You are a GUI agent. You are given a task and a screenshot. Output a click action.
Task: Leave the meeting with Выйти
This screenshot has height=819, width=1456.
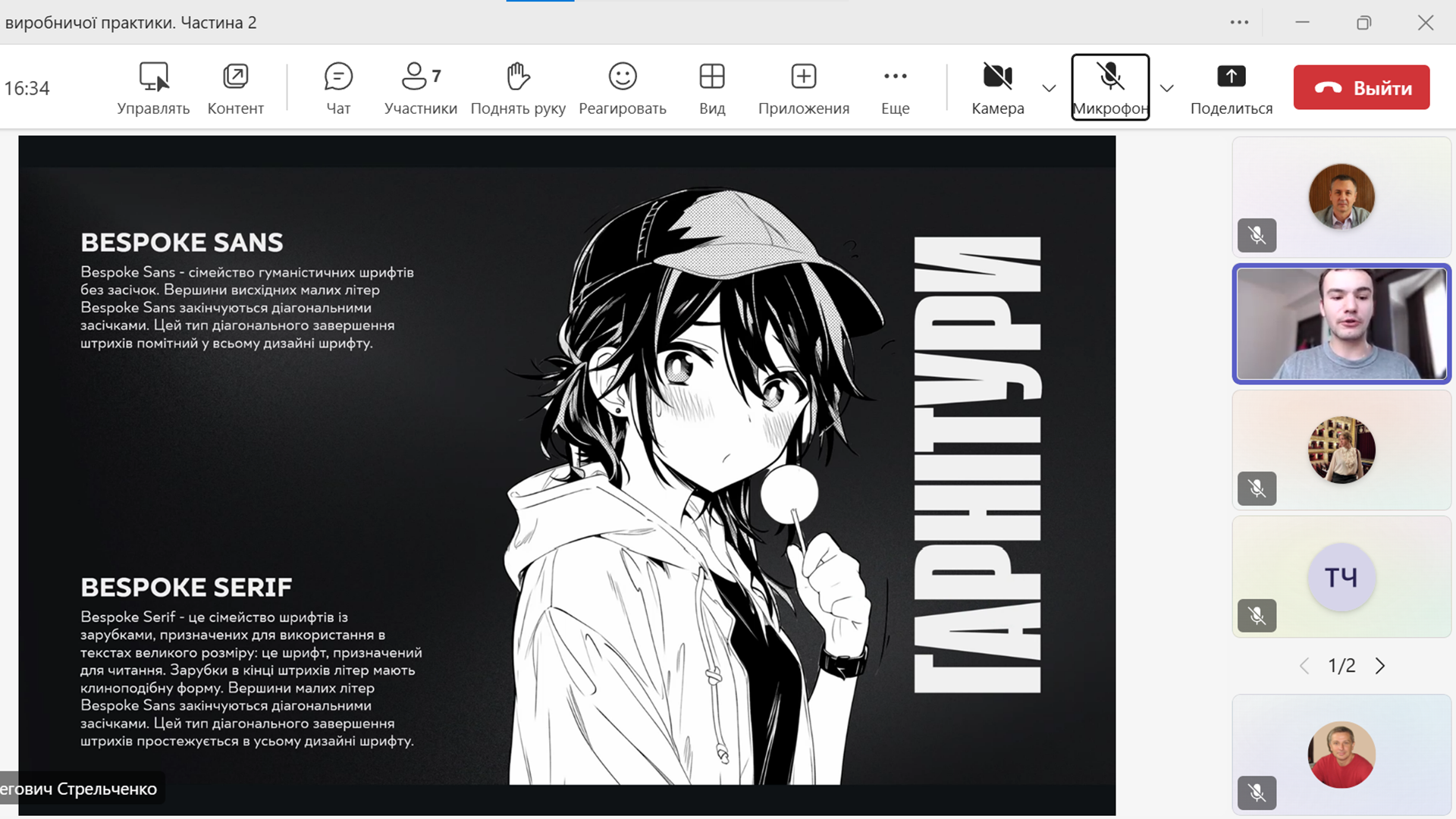pos(1362,88)
